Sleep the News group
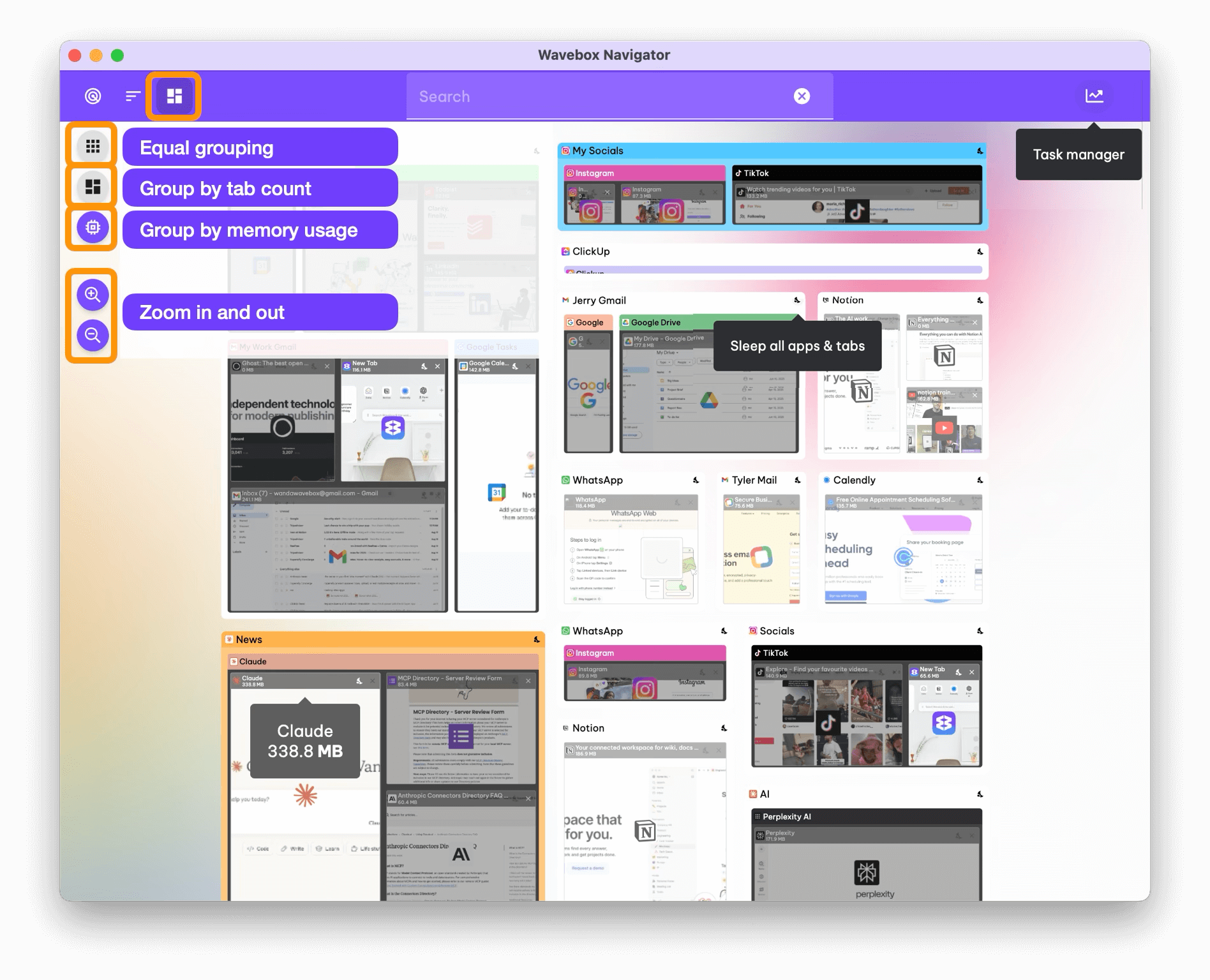Screen dimensions: 1210x980 [537, 640]
